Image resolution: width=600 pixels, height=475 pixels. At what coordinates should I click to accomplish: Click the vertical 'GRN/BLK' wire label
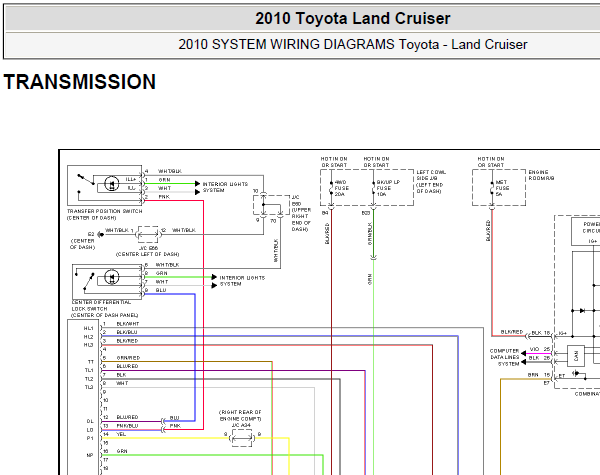click(x=370, y=233)
